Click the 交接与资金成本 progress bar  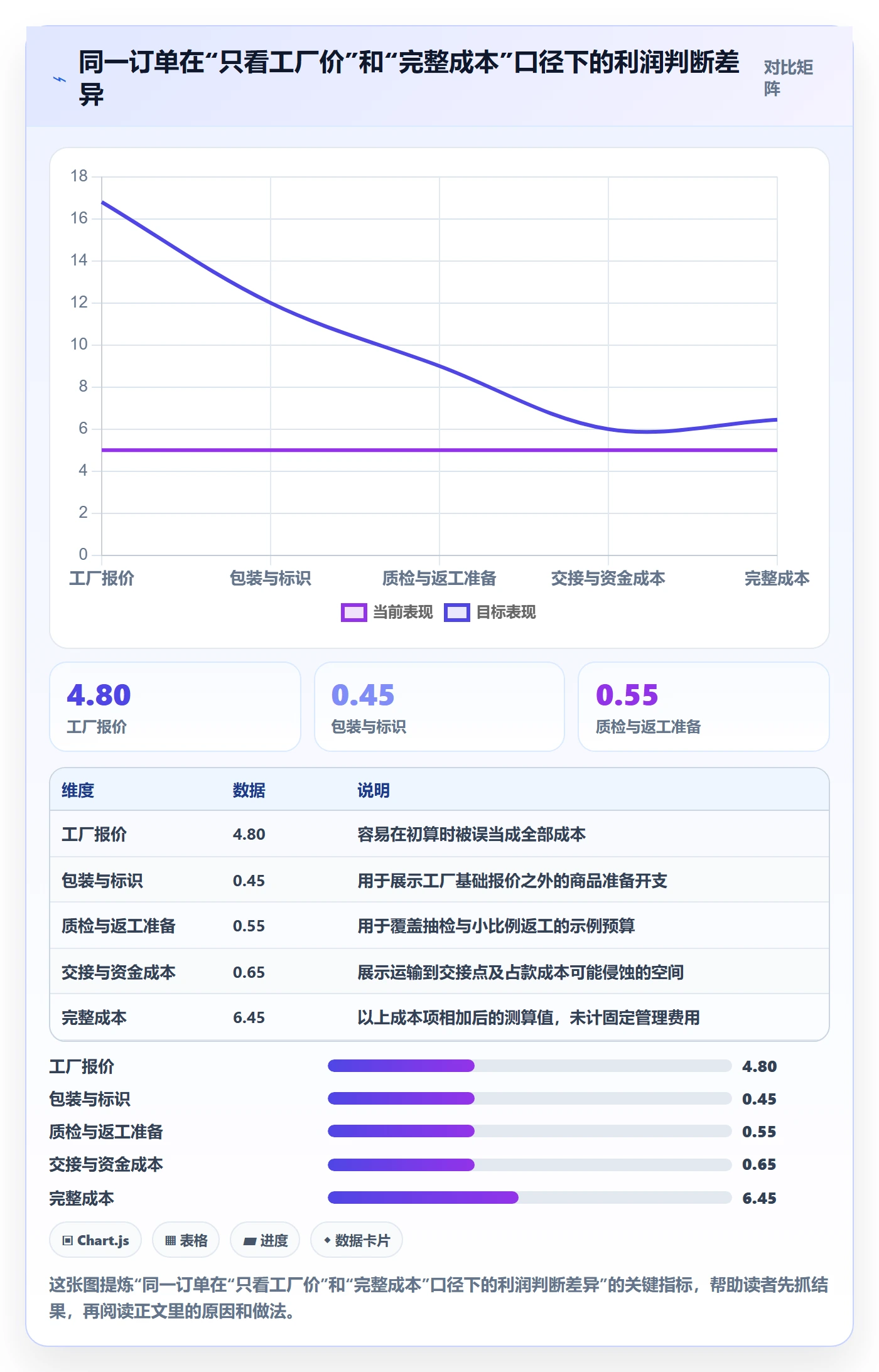(x=530, y=1164)
